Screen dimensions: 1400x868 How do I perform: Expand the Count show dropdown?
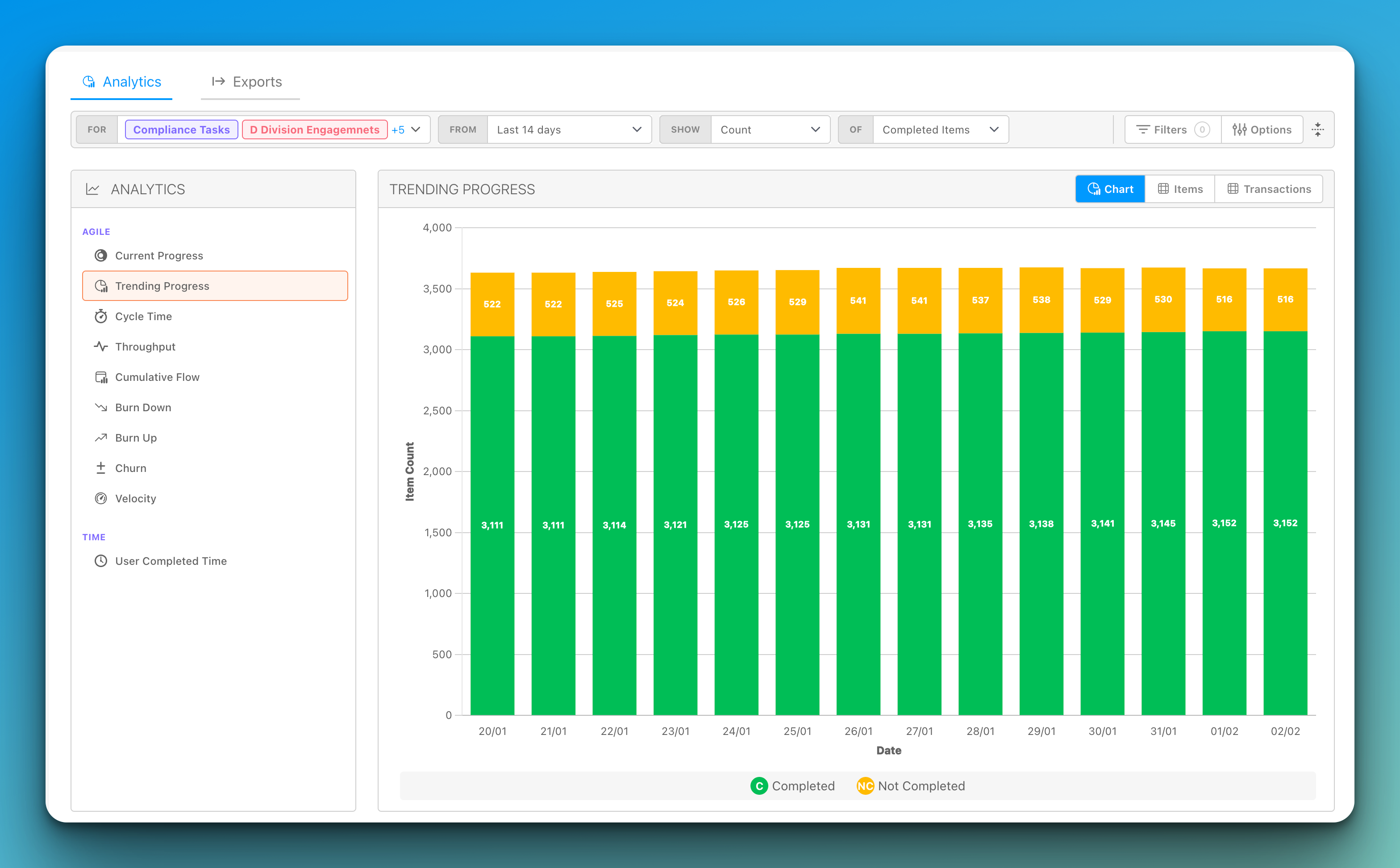[770, 130]
